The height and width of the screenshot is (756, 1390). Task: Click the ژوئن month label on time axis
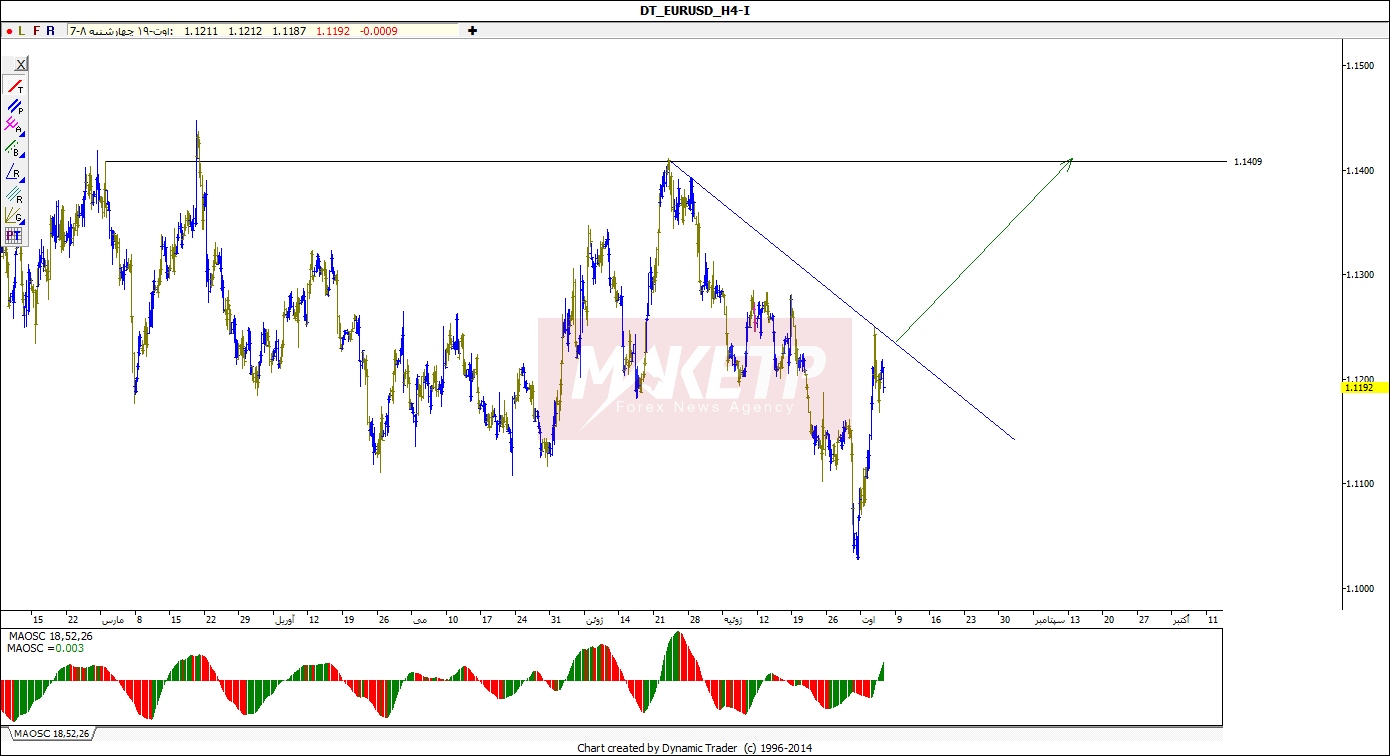(595, 620)
